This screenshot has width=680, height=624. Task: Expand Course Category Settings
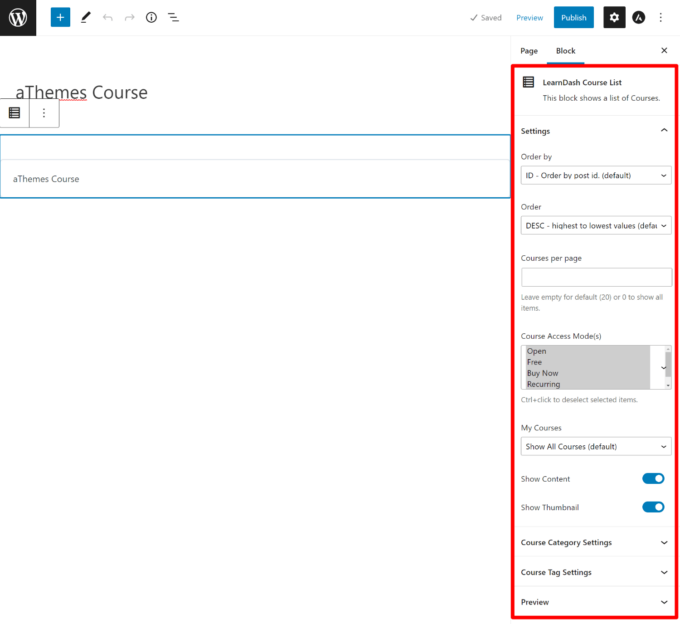pyautogui.click(x=594, y=542)
